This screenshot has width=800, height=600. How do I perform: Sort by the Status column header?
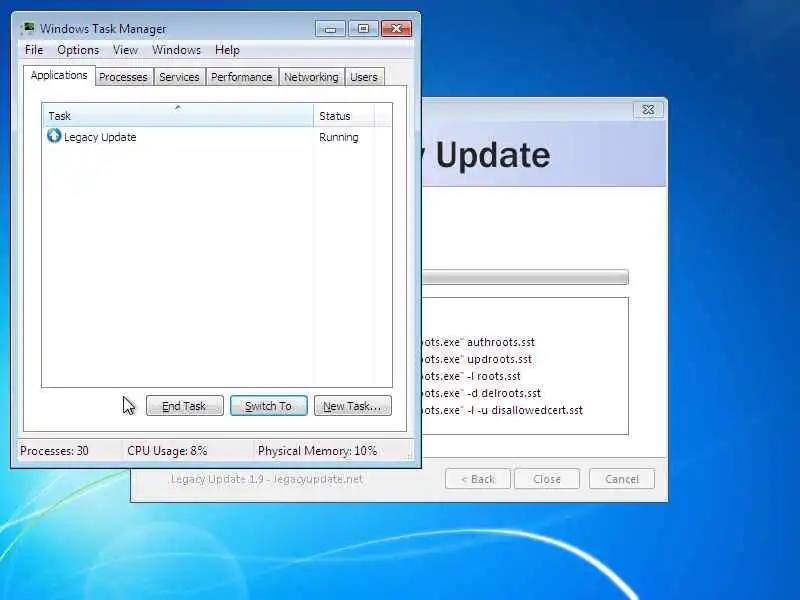(344, 115)
